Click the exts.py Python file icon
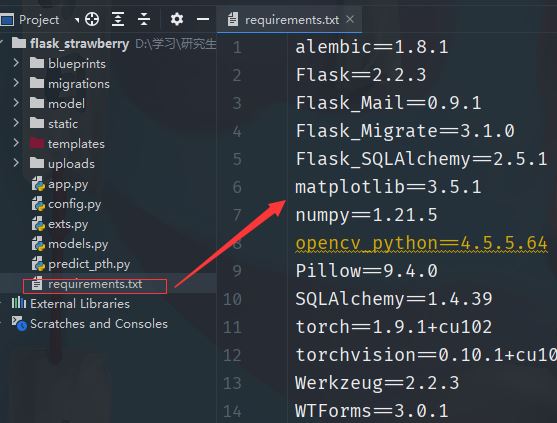The height and width of the screenshot is (423, 557). pos(38,224)
